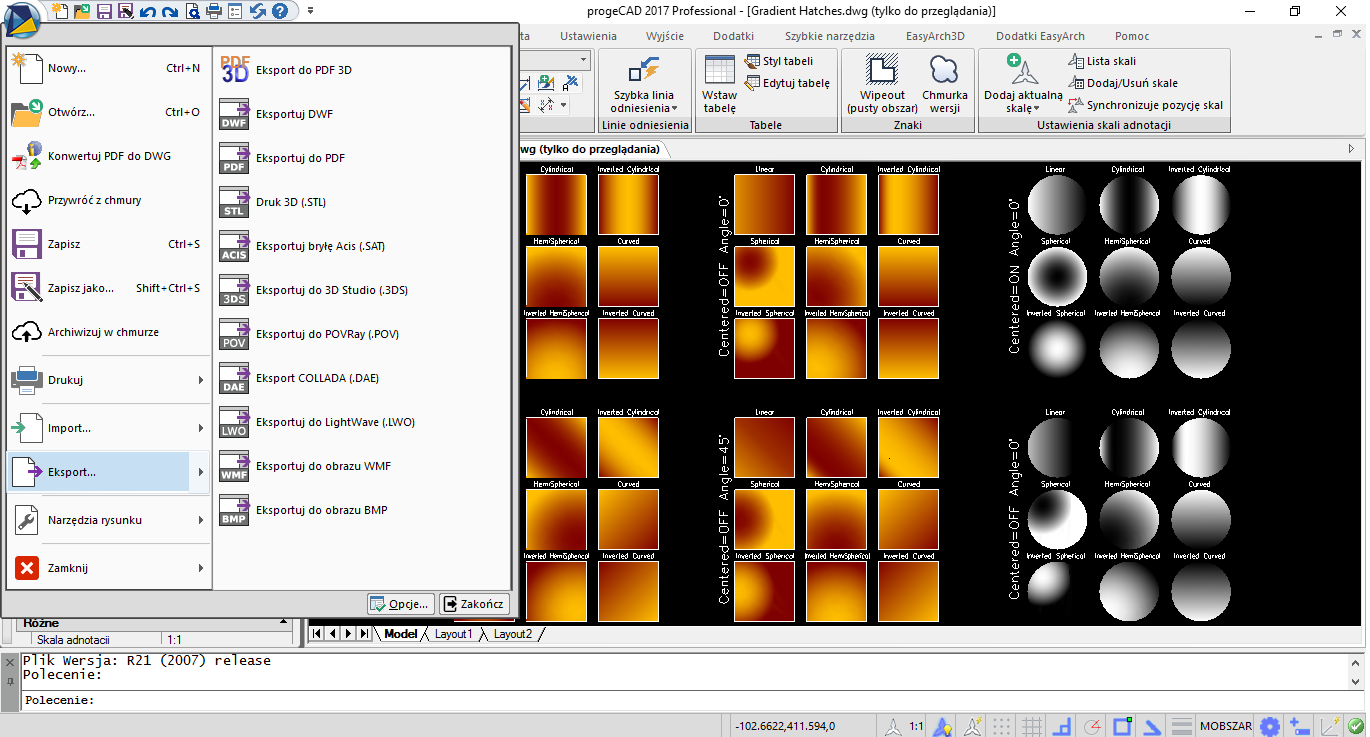The width and height of the screenshot is (1370, 737).
Task: Click the Wstaw tabelę table icon
Action: [x=719, y=70]
